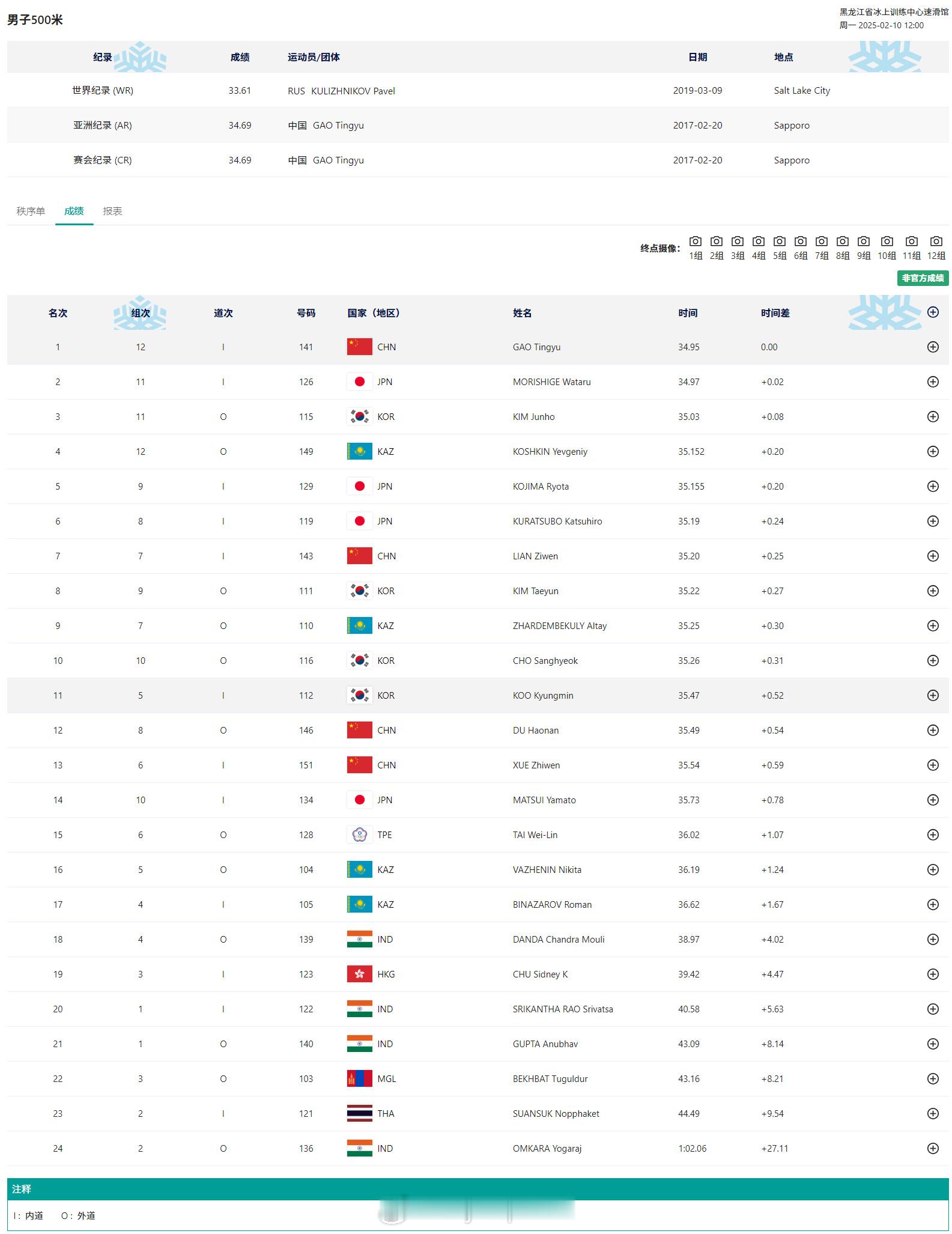Screen dimensions: 952x1234
Task: Click Thailand flag in SUANSUK Nopphaket row
Action: 360,1113
